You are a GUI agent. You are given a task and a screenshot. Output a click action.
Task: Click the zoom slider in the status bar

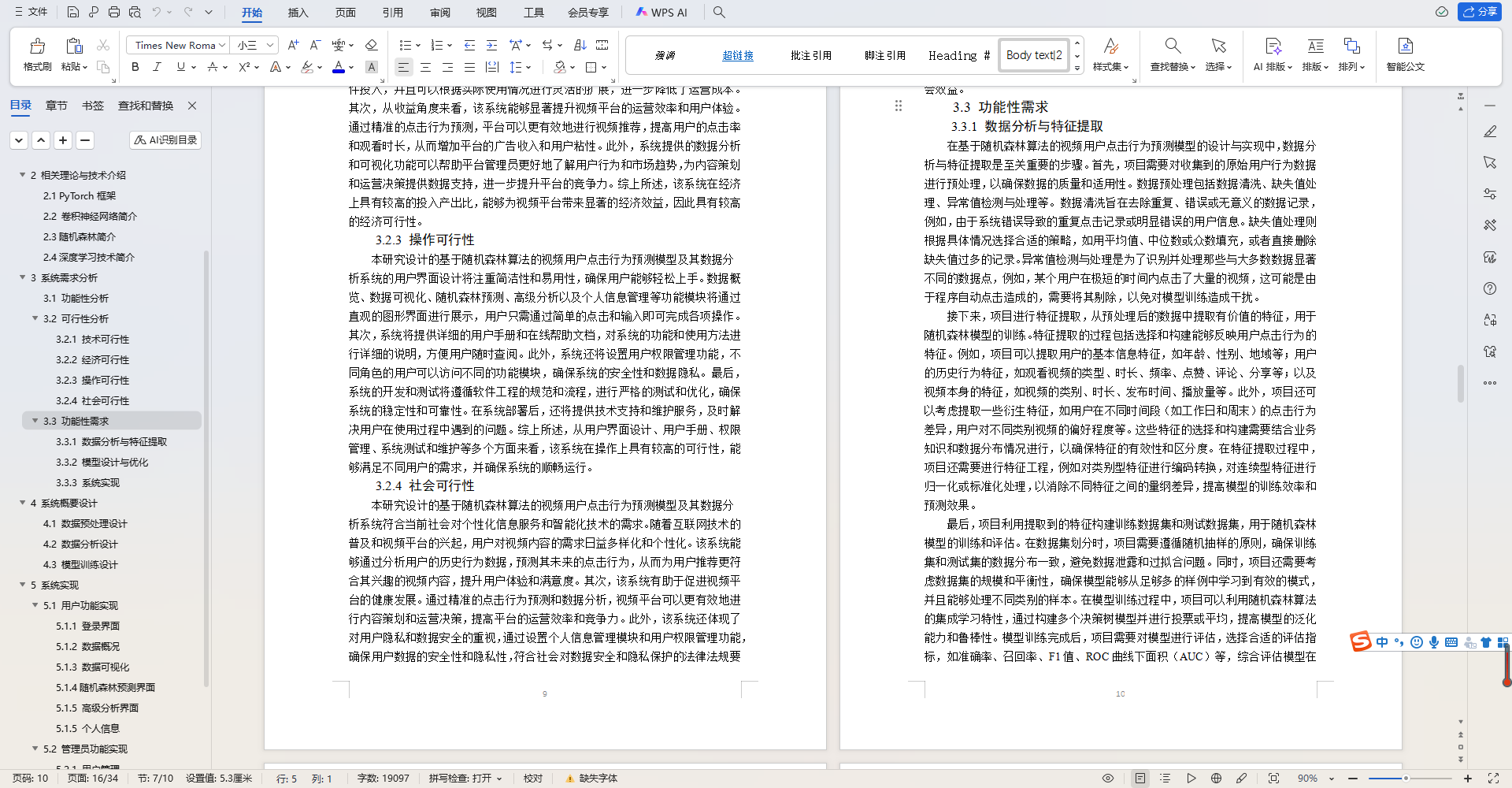click(x=1410, y=779)
